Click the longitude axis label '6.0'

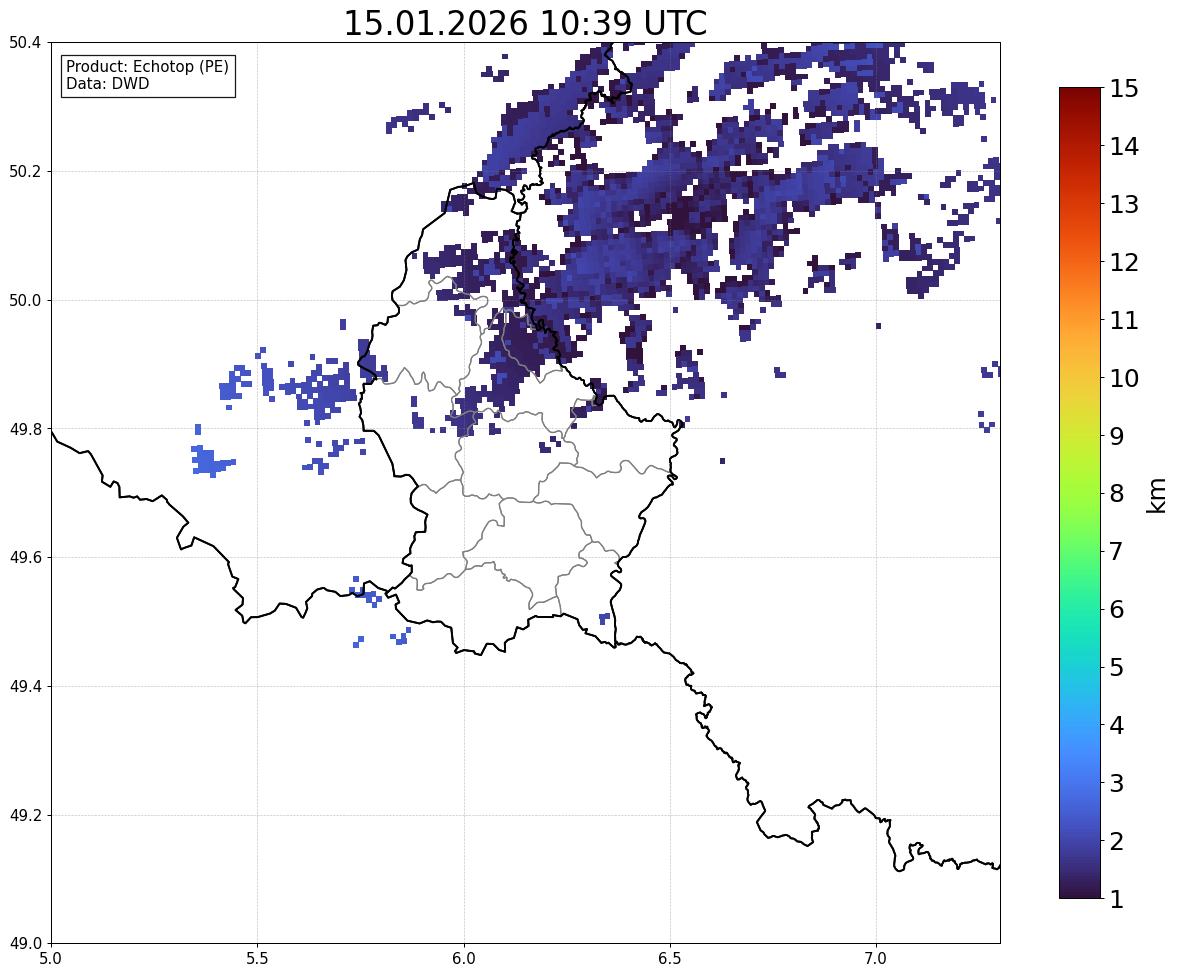[464, 959]
